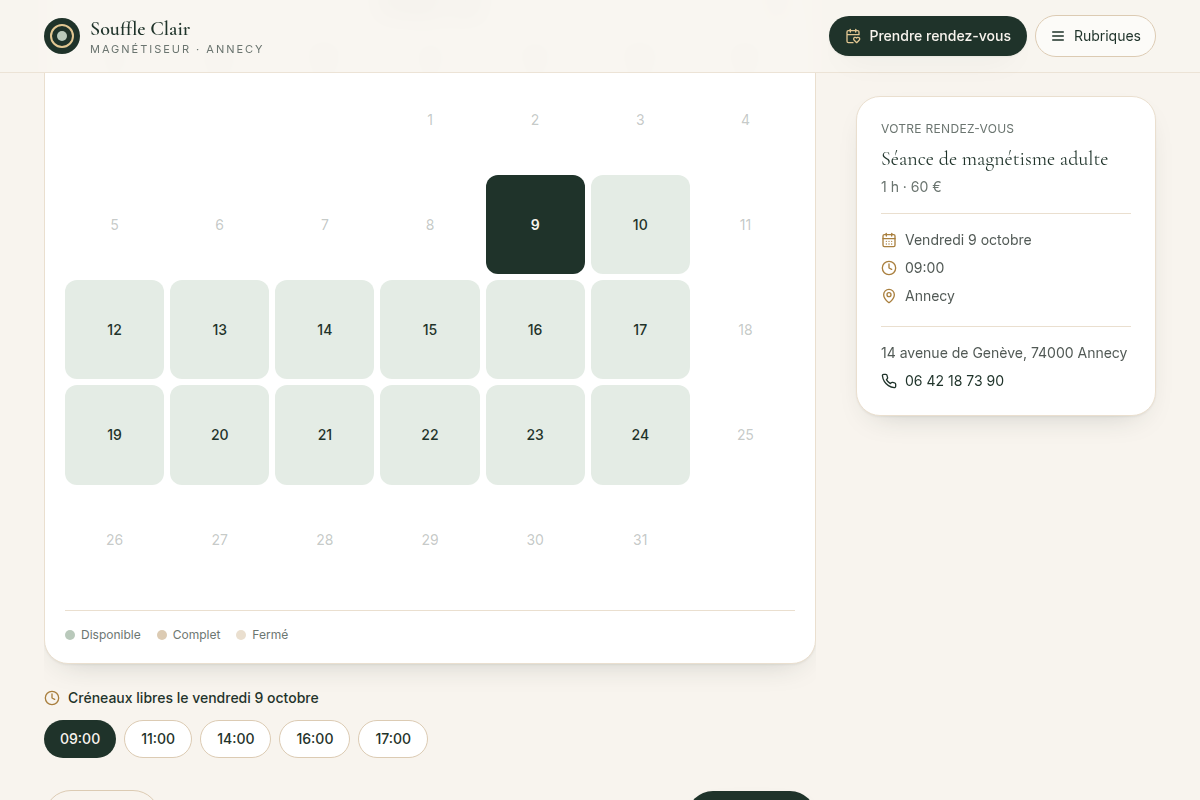Click the Séance de magnétisme adulte title

995,159
